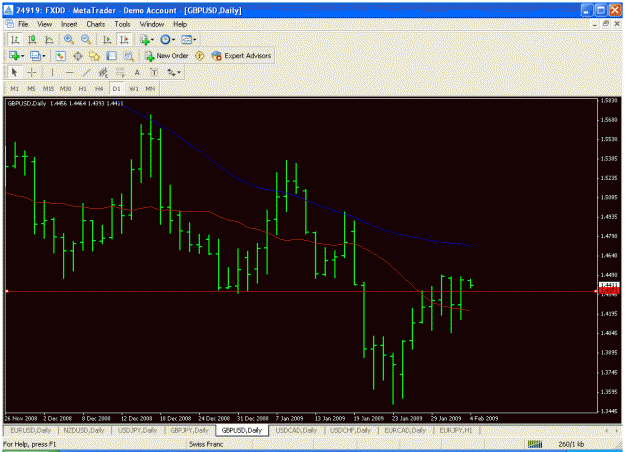This screenshot has height=452, width=625.
Task: Switch to M5 timeframe
Action: tap(31, 88)
